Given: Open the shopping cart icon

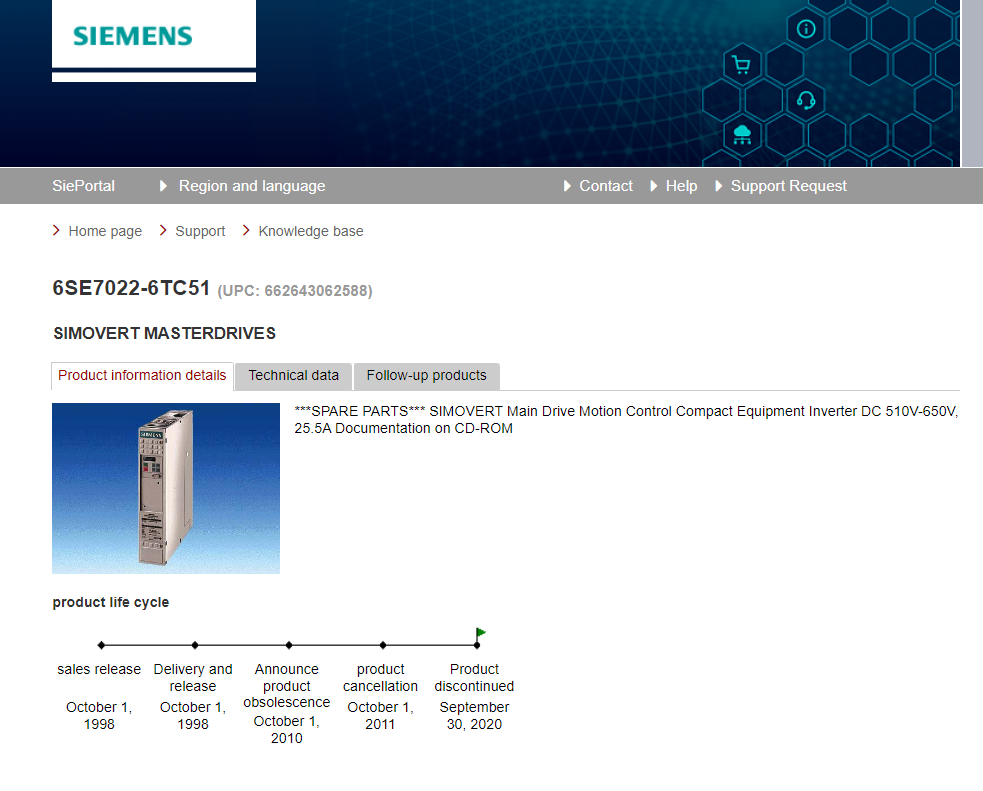Looking at the screenshot, I should [741, 66].
